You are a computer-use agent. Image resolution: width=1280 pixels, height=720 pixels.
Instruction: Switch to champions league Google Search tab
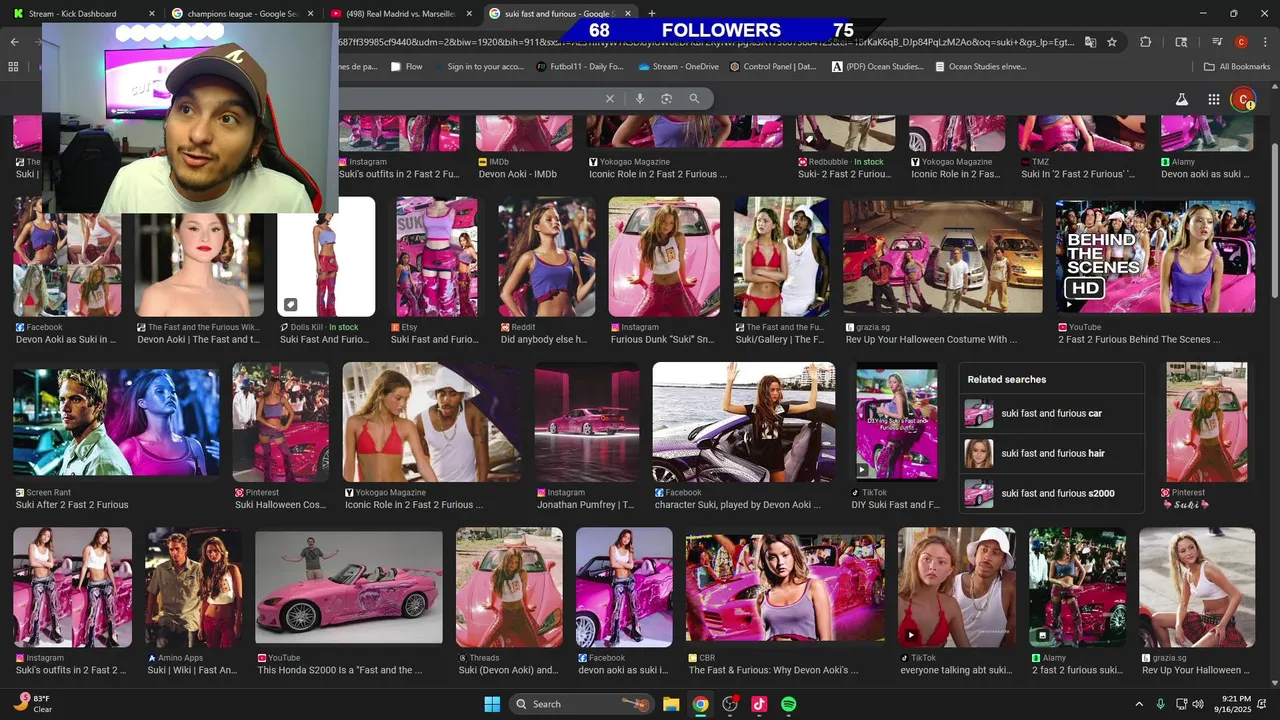coord(241,14)
